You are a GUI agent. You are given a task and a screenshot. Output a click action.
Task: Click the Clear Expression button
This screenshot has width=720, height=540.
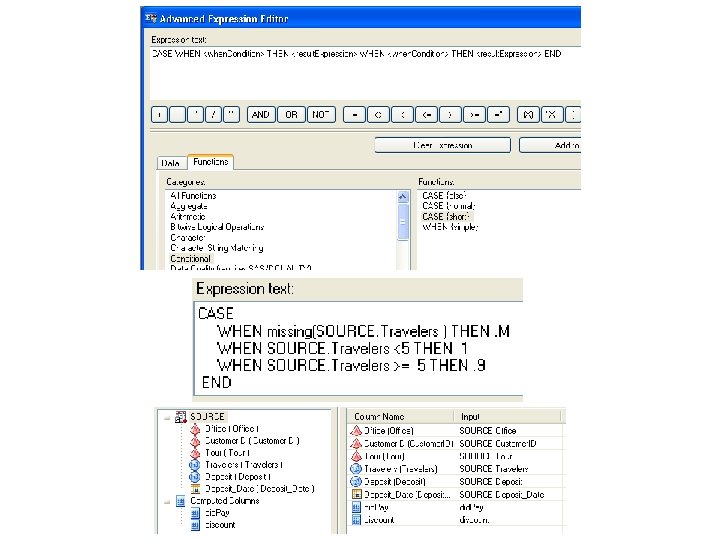coord(443,145)
